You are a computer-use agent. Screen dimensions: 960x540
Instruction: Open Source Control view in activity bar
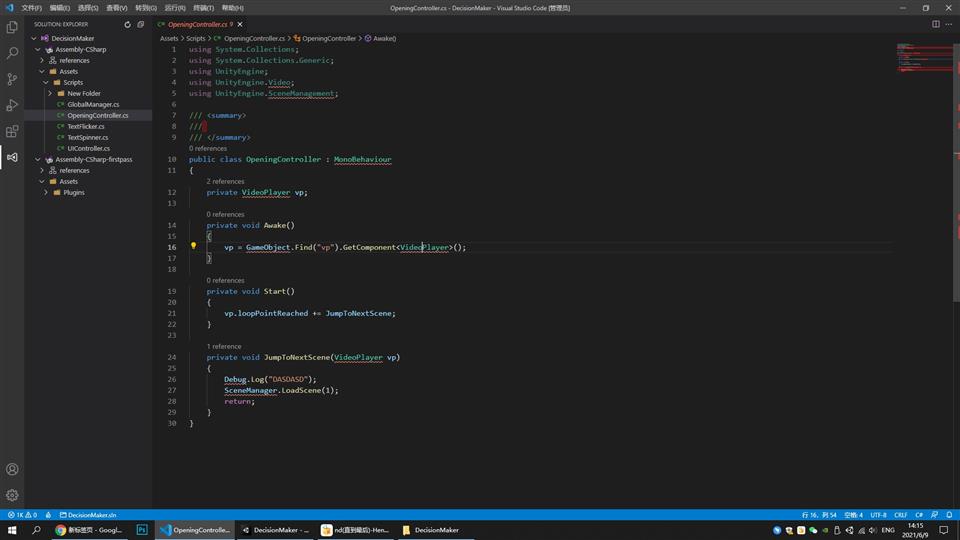tap(12, 79)
